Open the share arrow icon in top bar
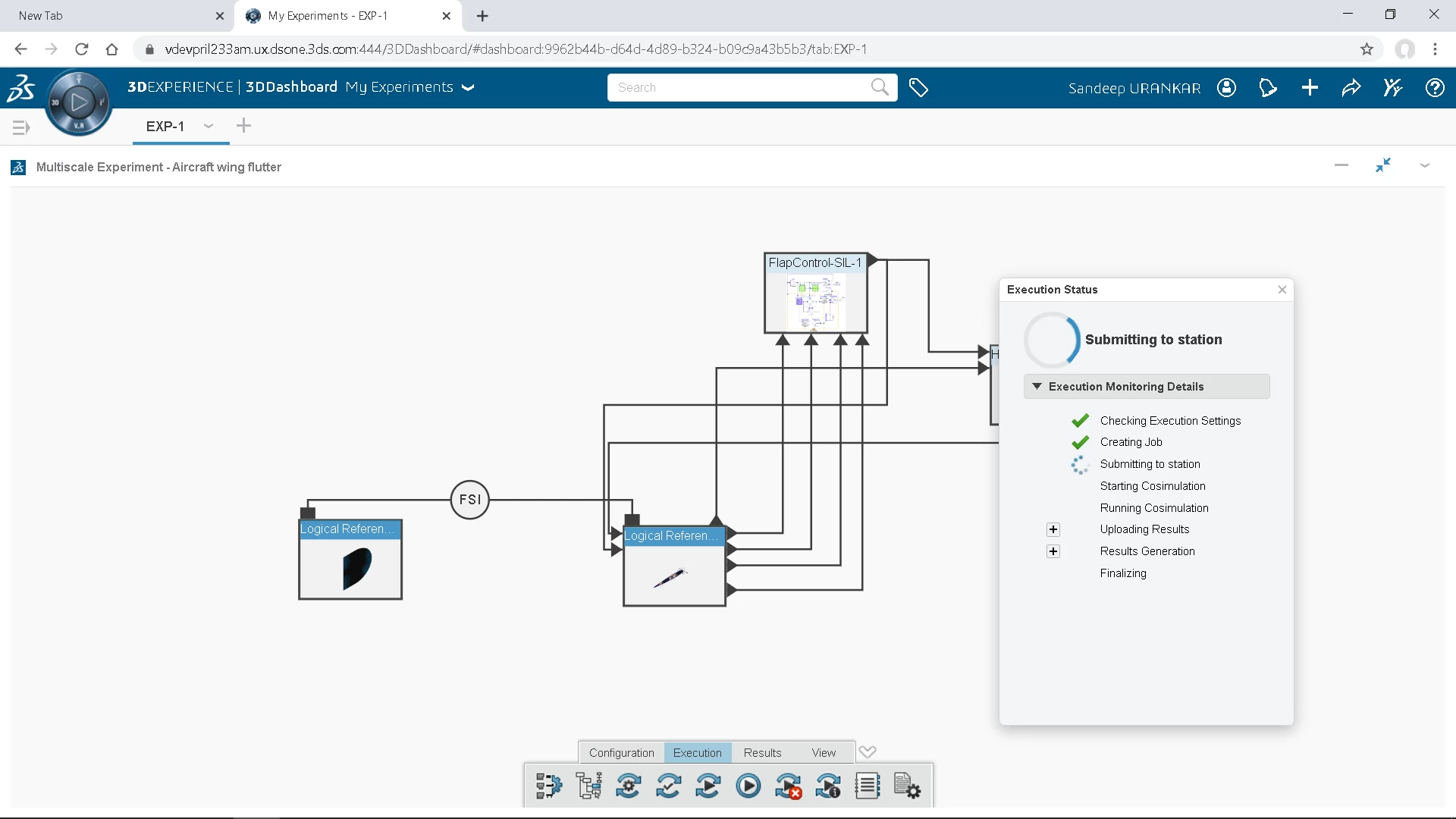 tap(1351, 88)
